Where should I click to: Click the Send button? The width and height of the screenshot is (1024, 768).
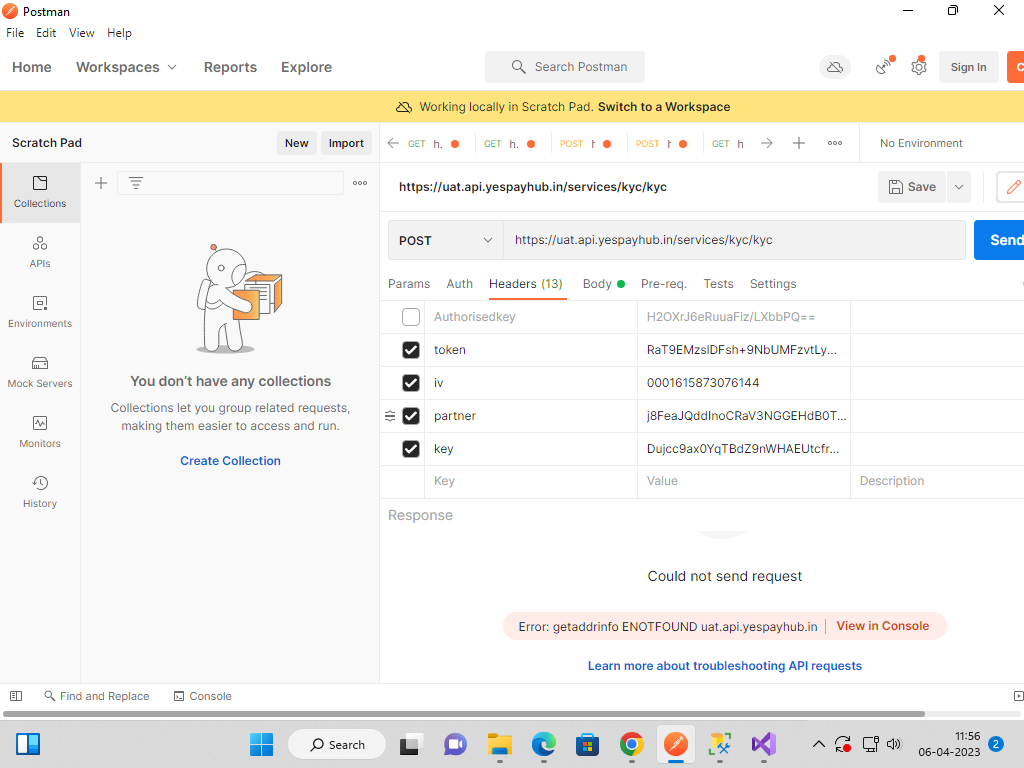point(999,240)
